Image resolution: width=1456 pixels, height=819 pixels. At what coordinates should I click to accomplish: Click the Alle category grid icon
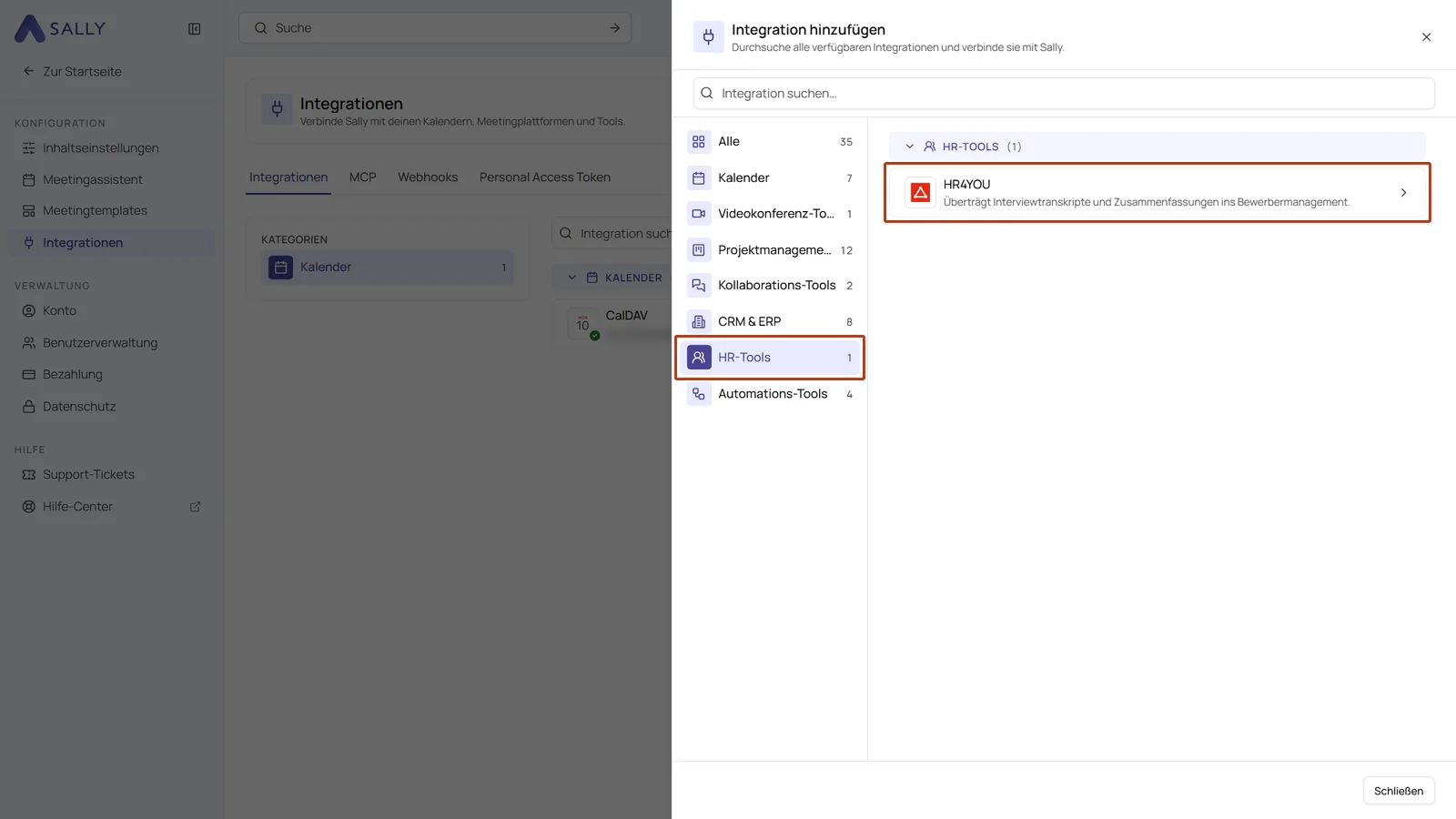click(699, 142)
